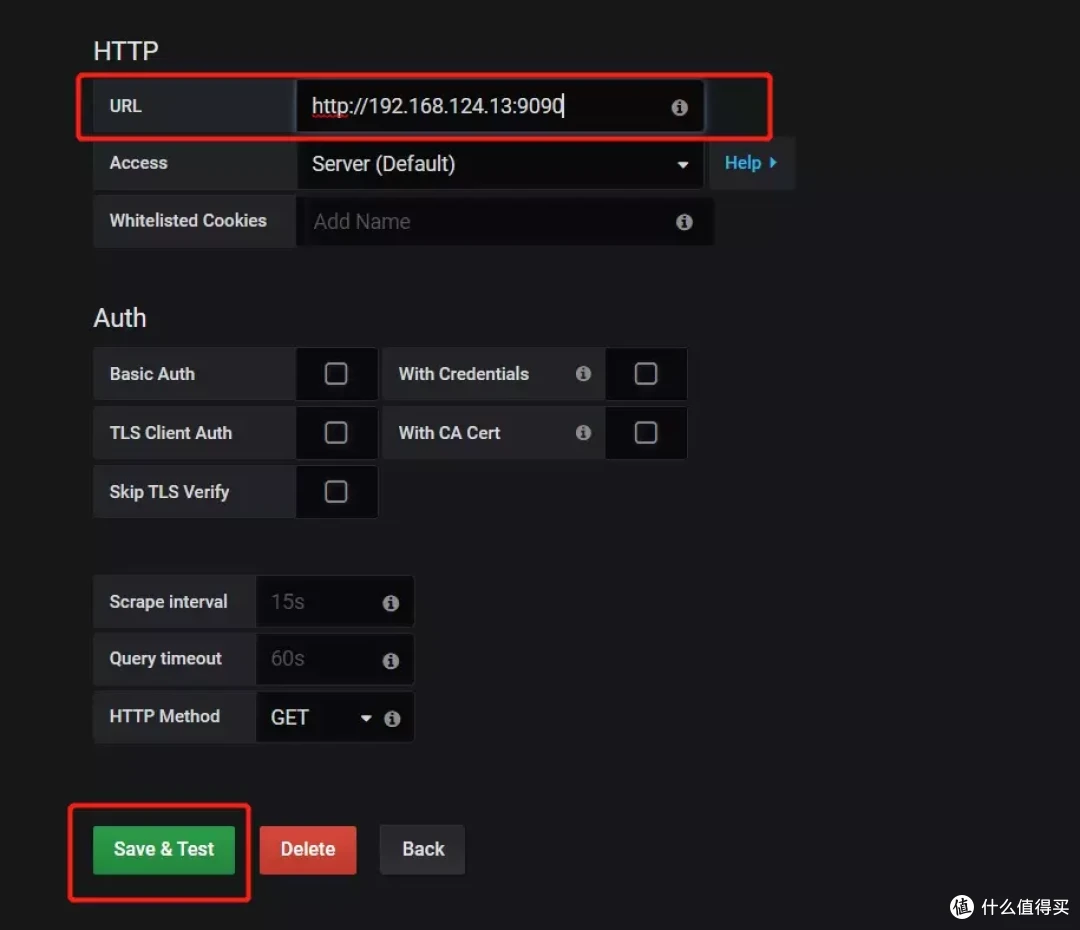
Task: Click the With CA Cert info icon
Action: point(583,433)
